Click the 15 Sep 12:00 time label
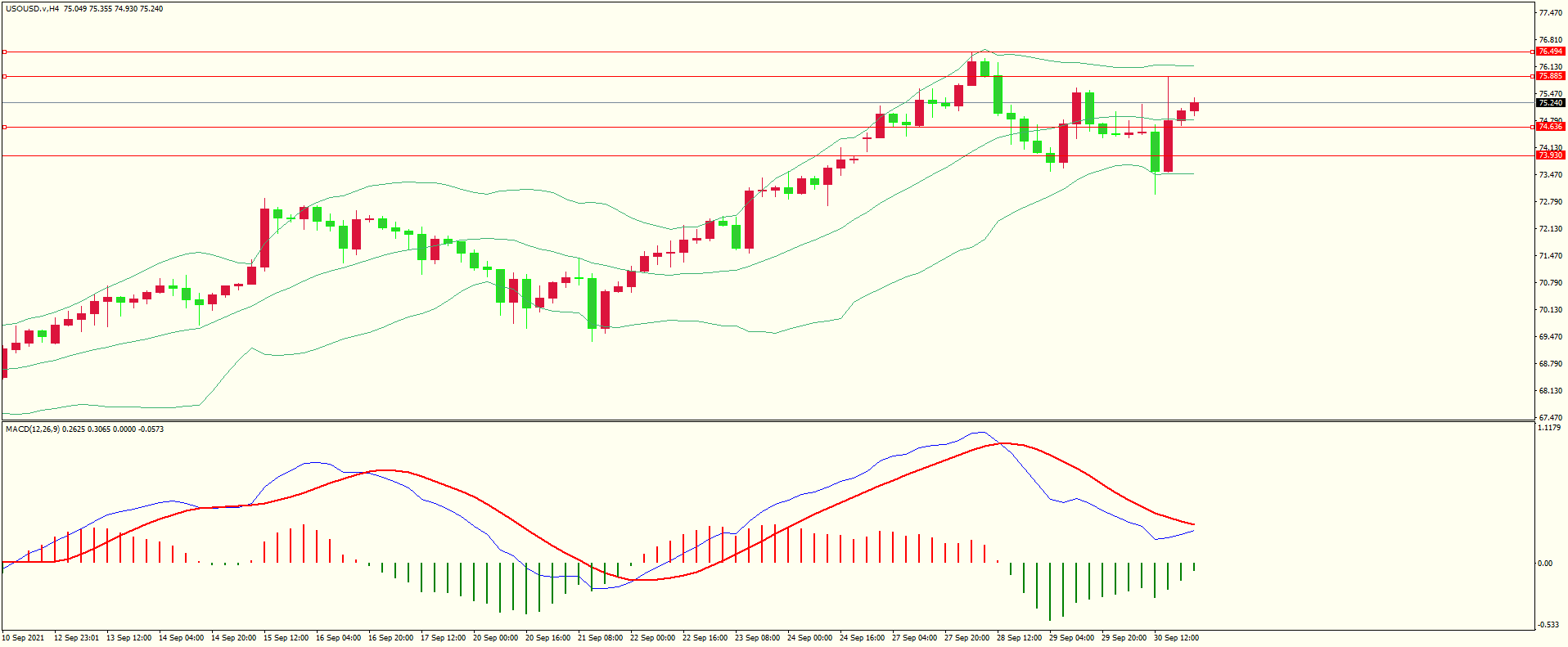Viewport: 1568px width, 647px height. (x=286, y=638)
